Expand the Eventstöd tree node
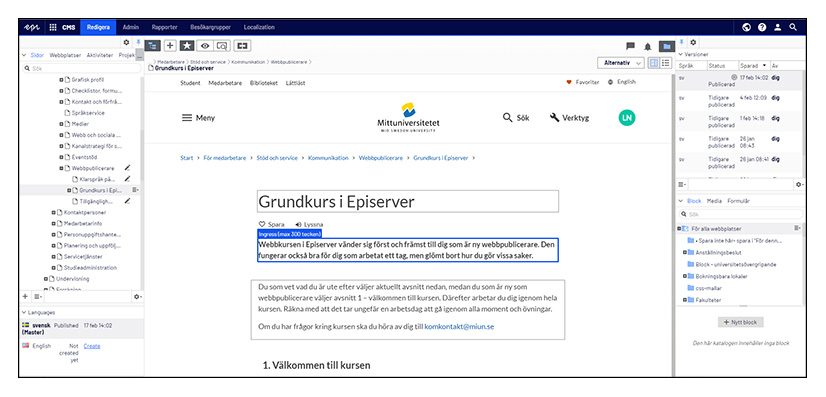 pyautogui.click(x=61, y=157)
